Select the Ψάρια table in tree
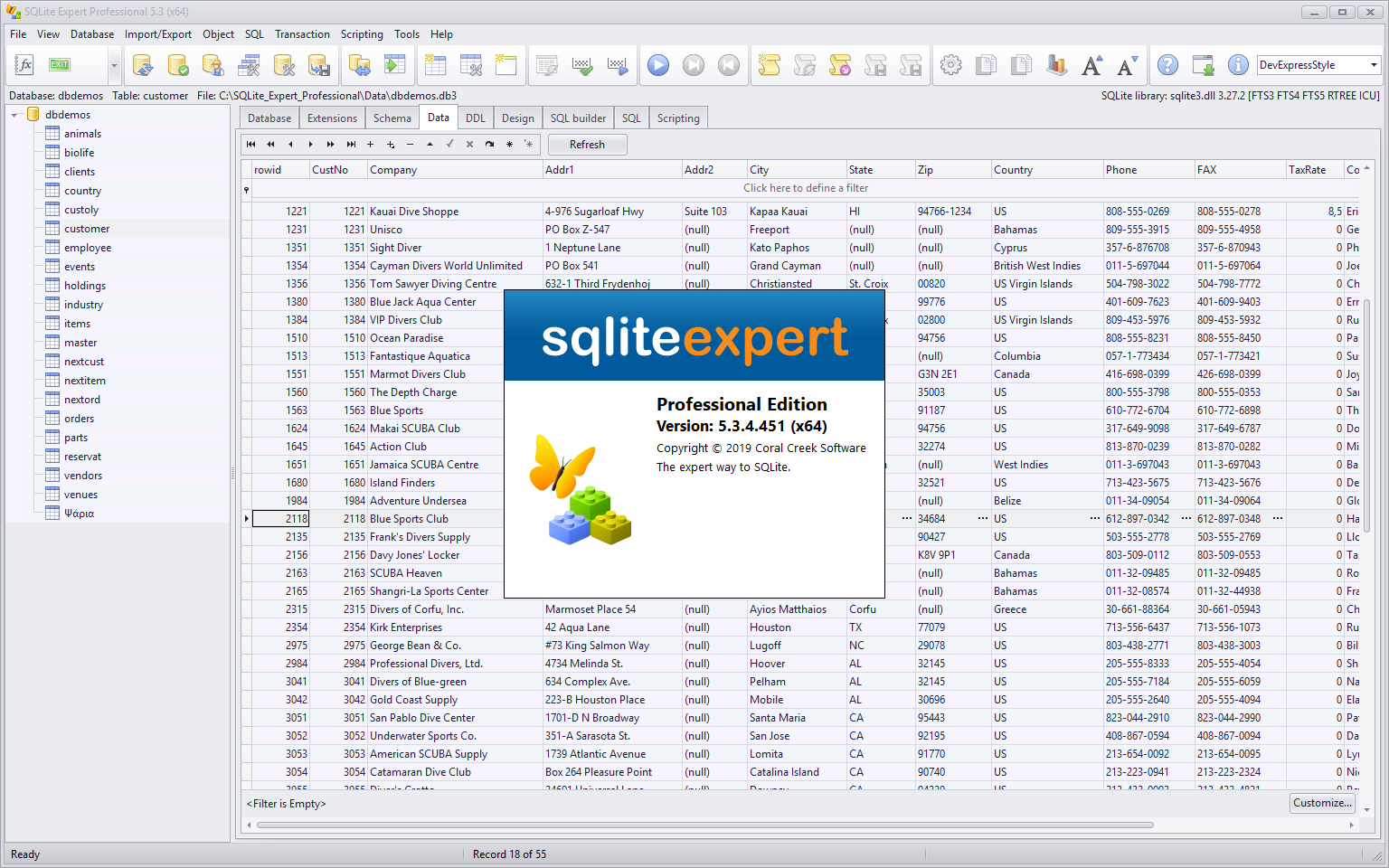 pos(79,514)
